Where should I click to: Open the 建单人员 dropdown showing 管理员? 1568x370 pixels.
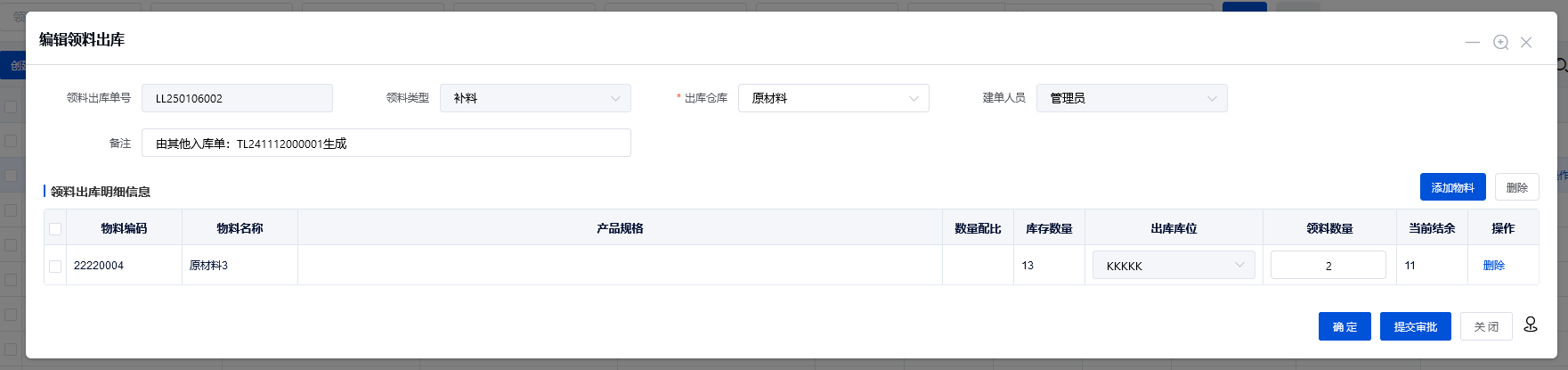tap(1132, 98)
